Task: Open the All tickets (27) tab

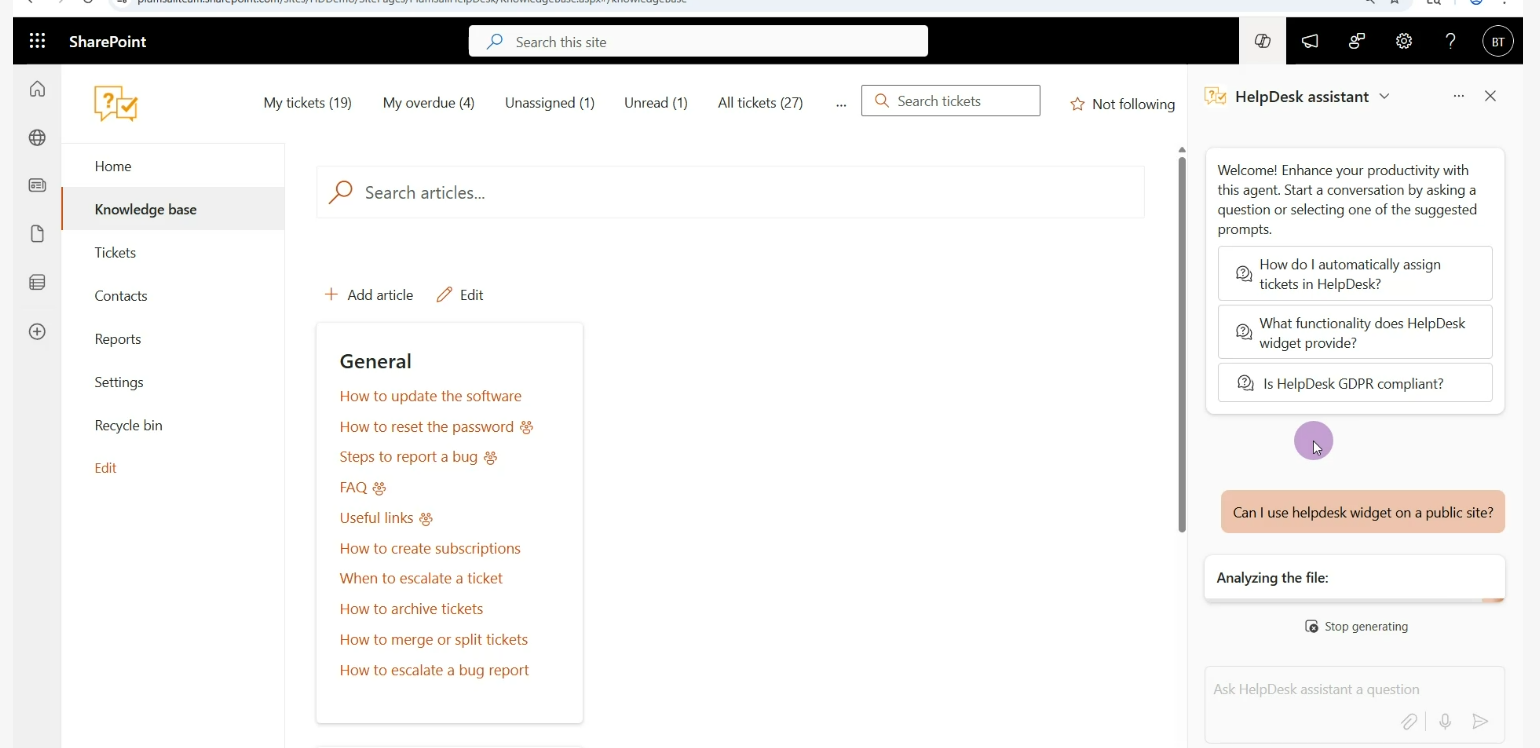Action: [761, 103]
